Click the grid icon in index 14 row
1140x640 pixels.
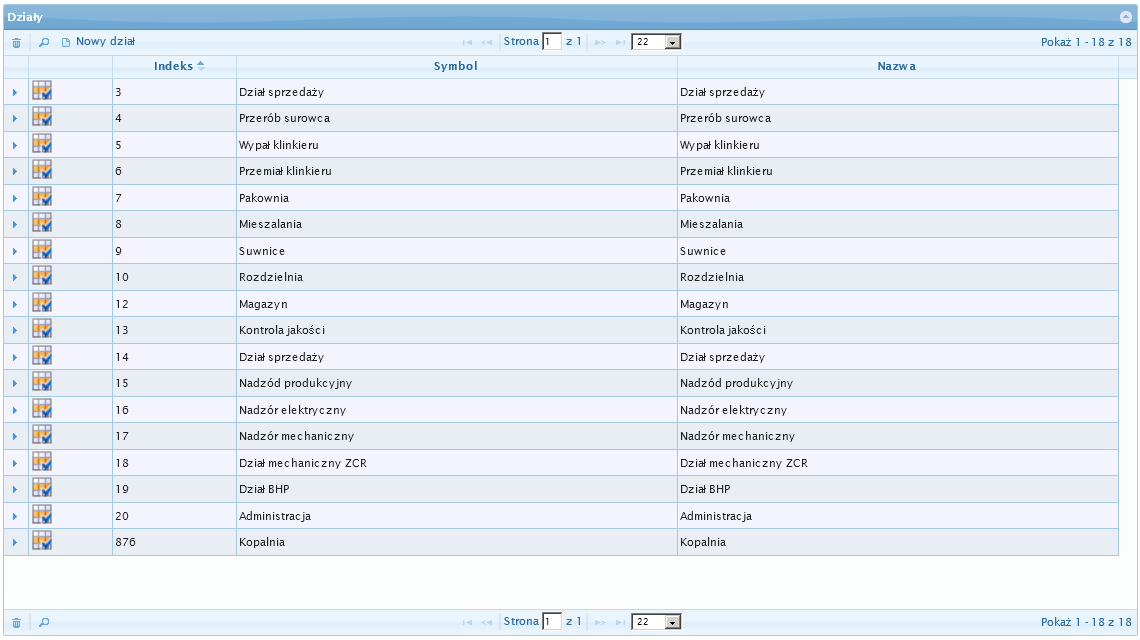pos(42,356)
